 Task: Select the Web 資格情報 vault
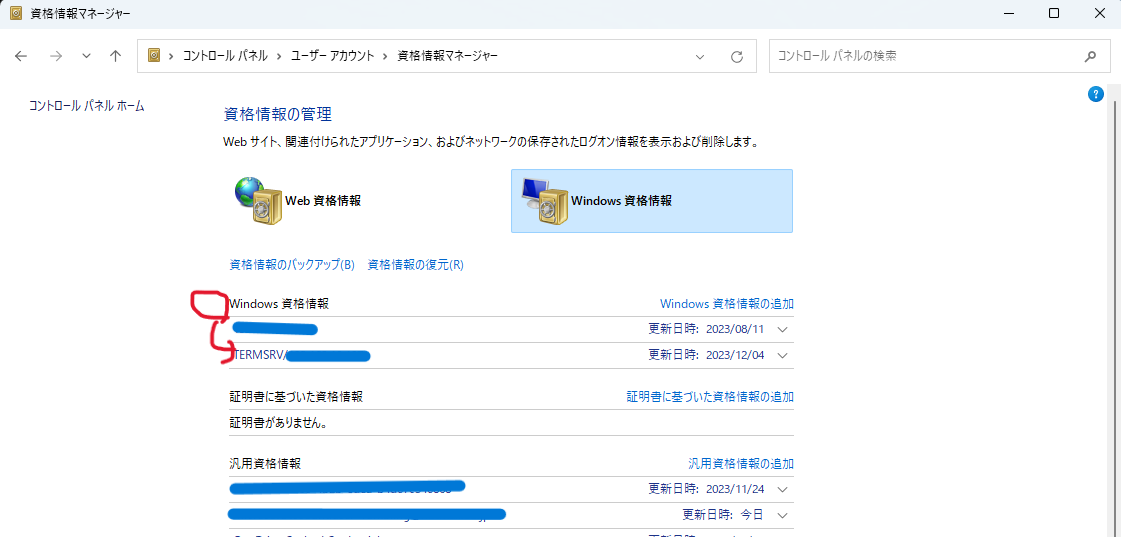(x=367, y=201)
